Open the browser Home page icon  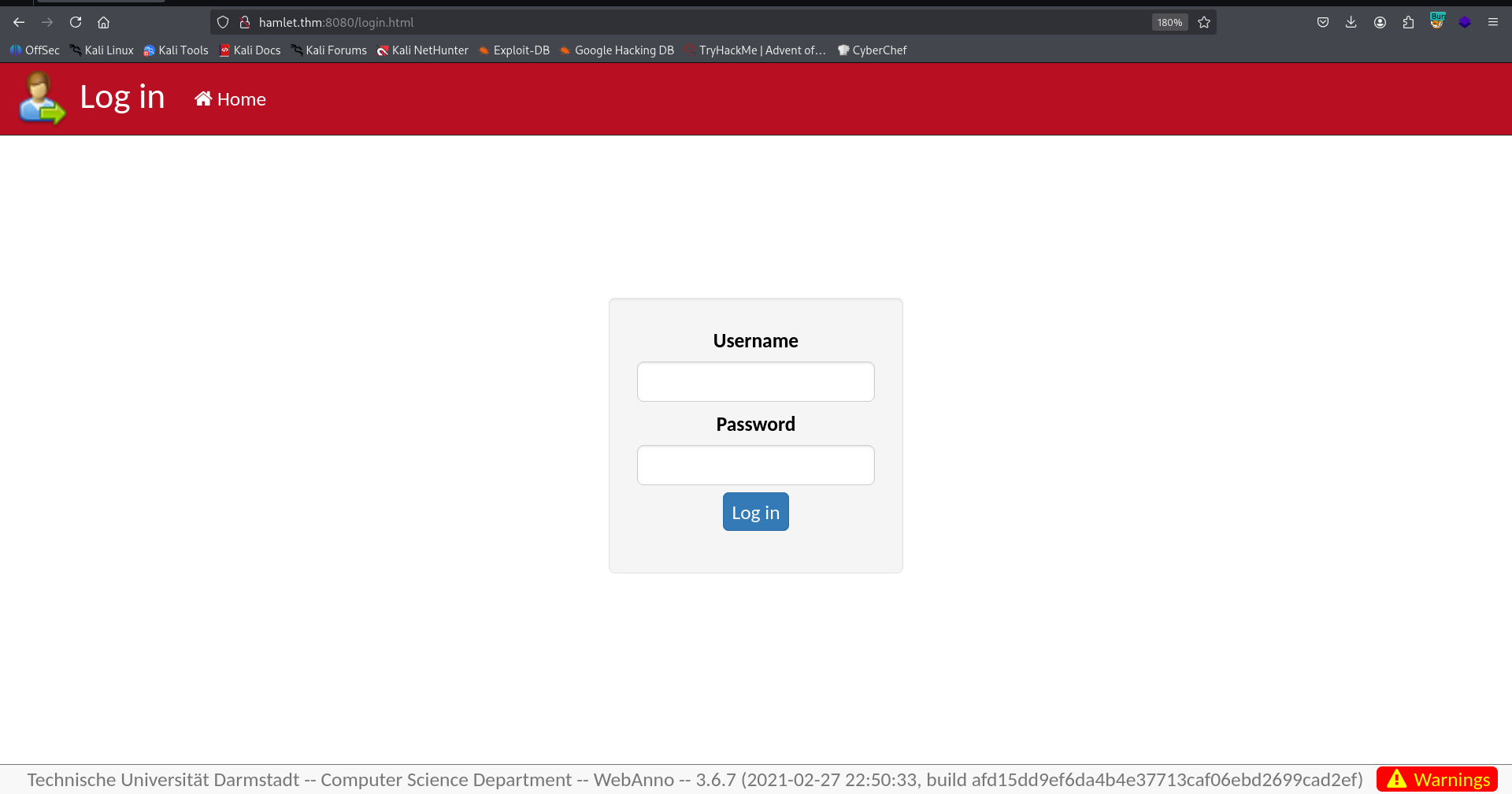pyautogui.click(x=104, y=22)
